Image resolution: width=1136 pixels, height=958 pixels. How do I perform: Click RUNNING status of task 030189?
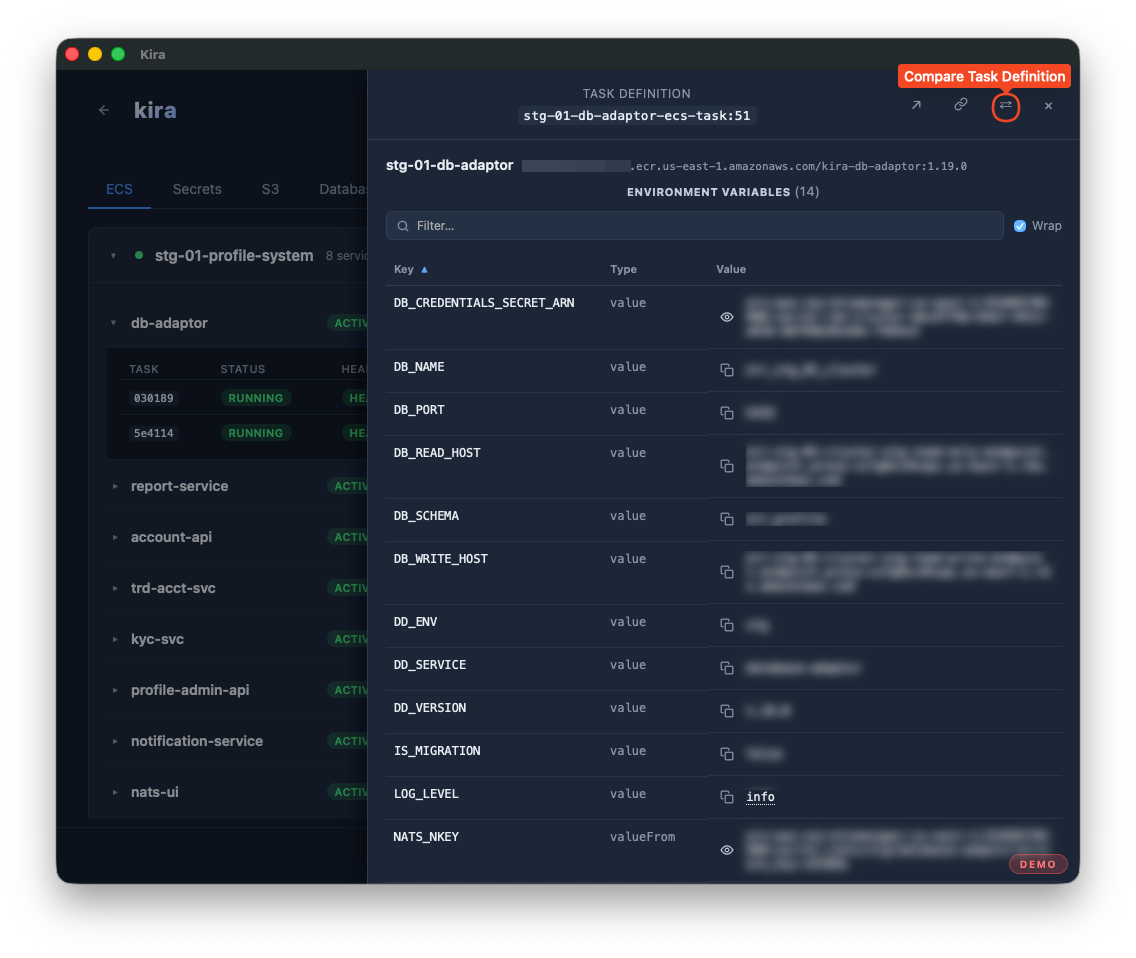256,399
